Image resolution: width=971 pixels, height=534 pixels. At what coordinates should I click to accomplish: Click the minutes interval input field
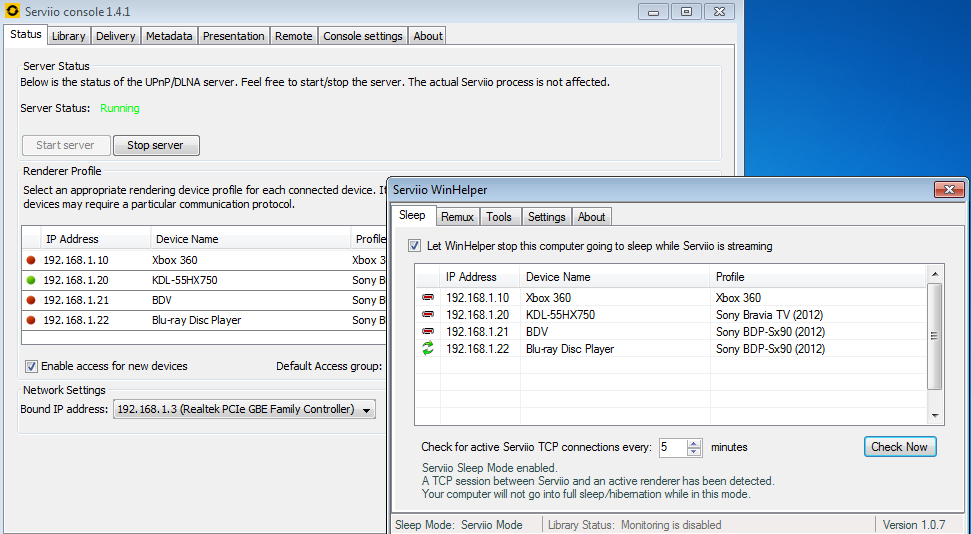pos(672,448)
